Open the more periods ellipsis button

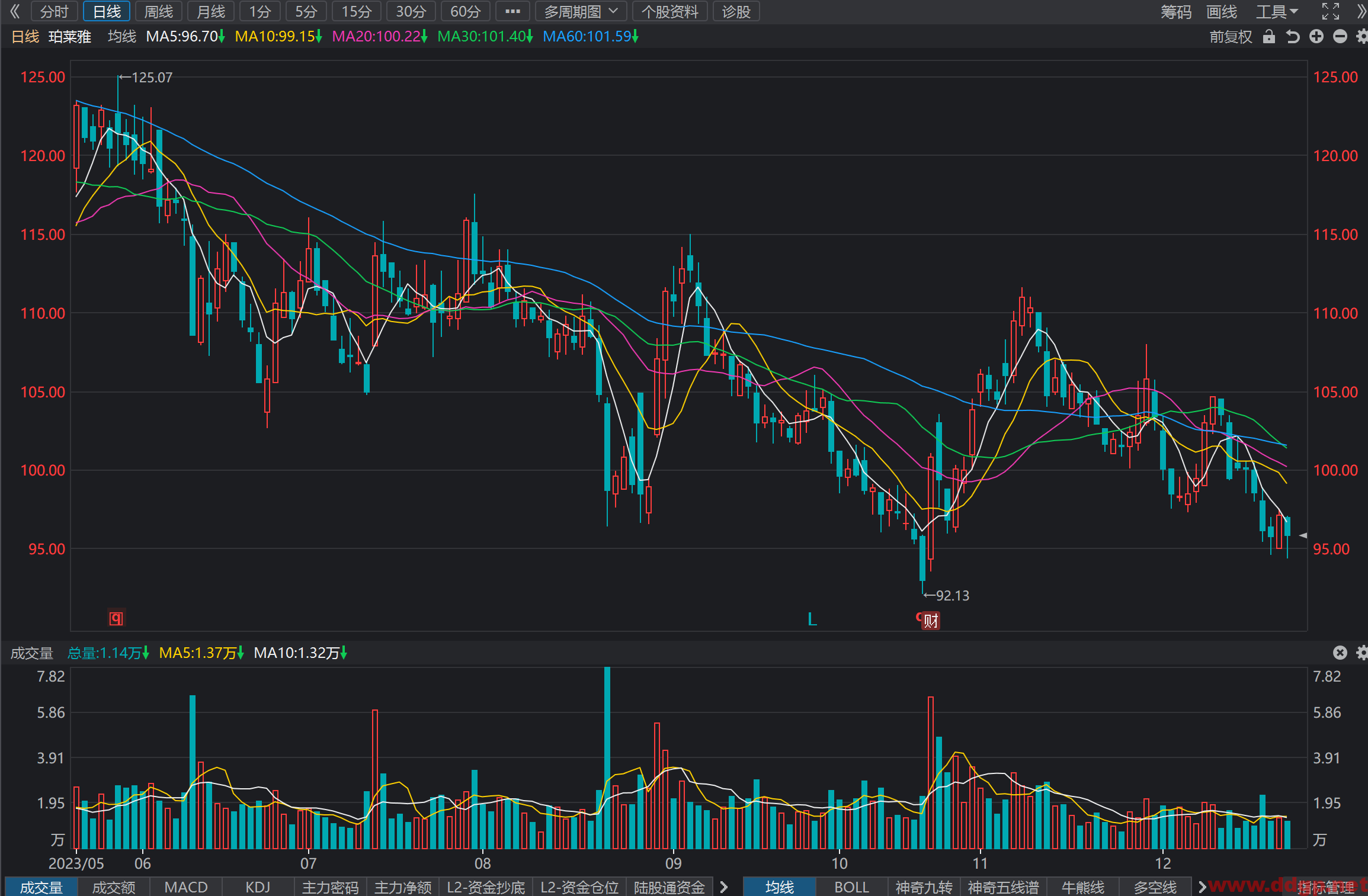(x=512, y=11)
